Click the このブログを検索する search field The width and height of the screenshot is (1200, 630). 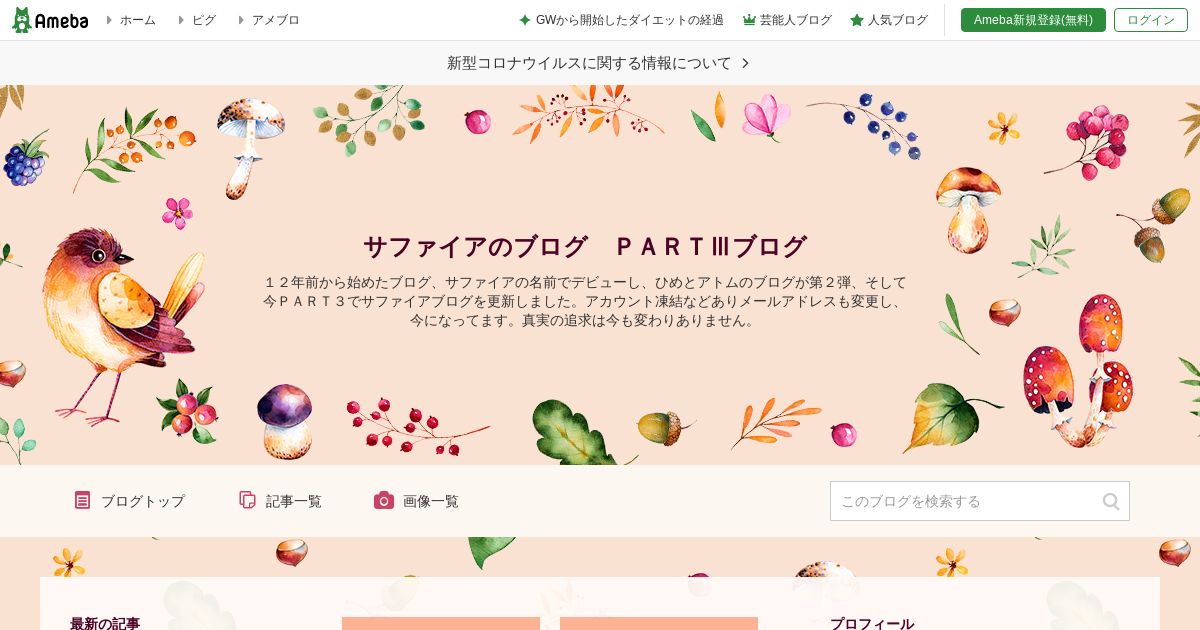tap(980, 501)
